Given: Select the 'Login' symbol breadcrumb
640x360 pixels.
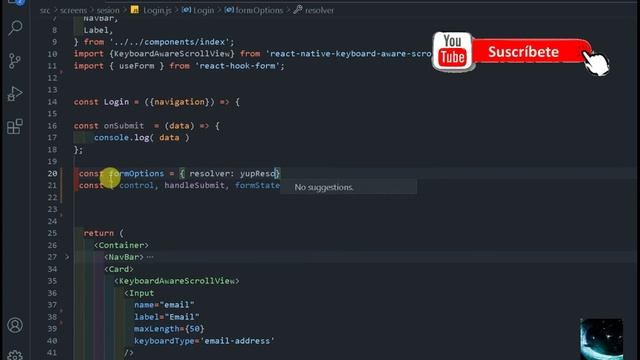Looking at the screenshot, I should (203, 10).
